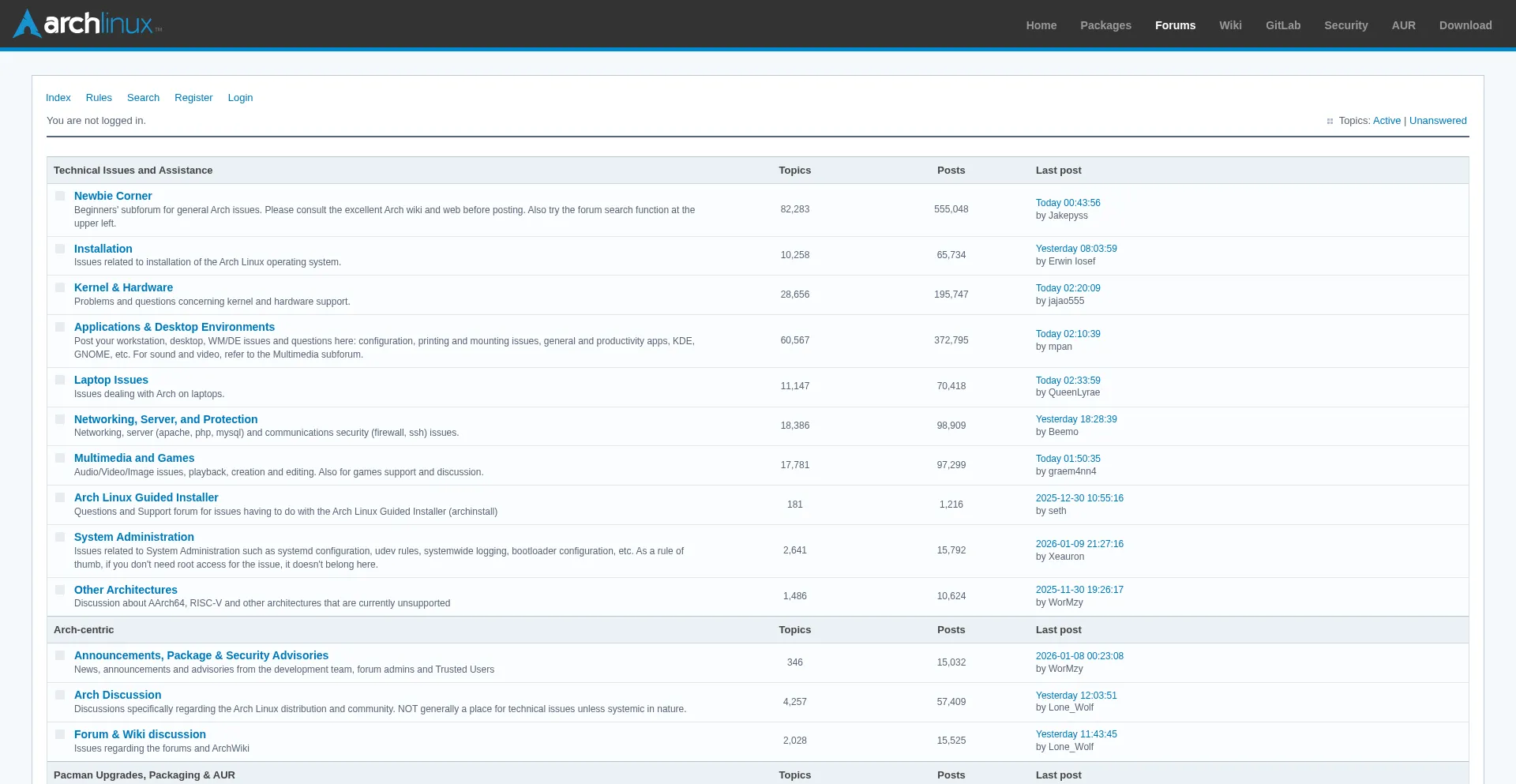Open the Networking, Server, and Protection forum
The width and height of the screenshot is (1516, 784).
(166, 419)
